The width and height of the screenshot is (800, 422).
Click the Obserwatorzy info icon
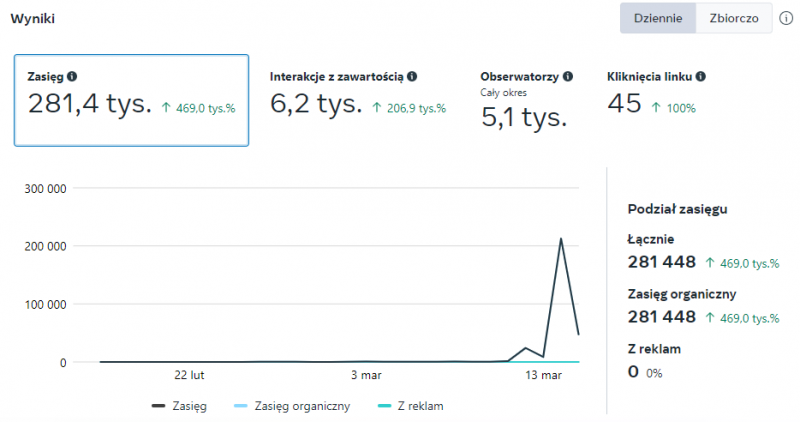pyautogui.click(x=568, y=76)
